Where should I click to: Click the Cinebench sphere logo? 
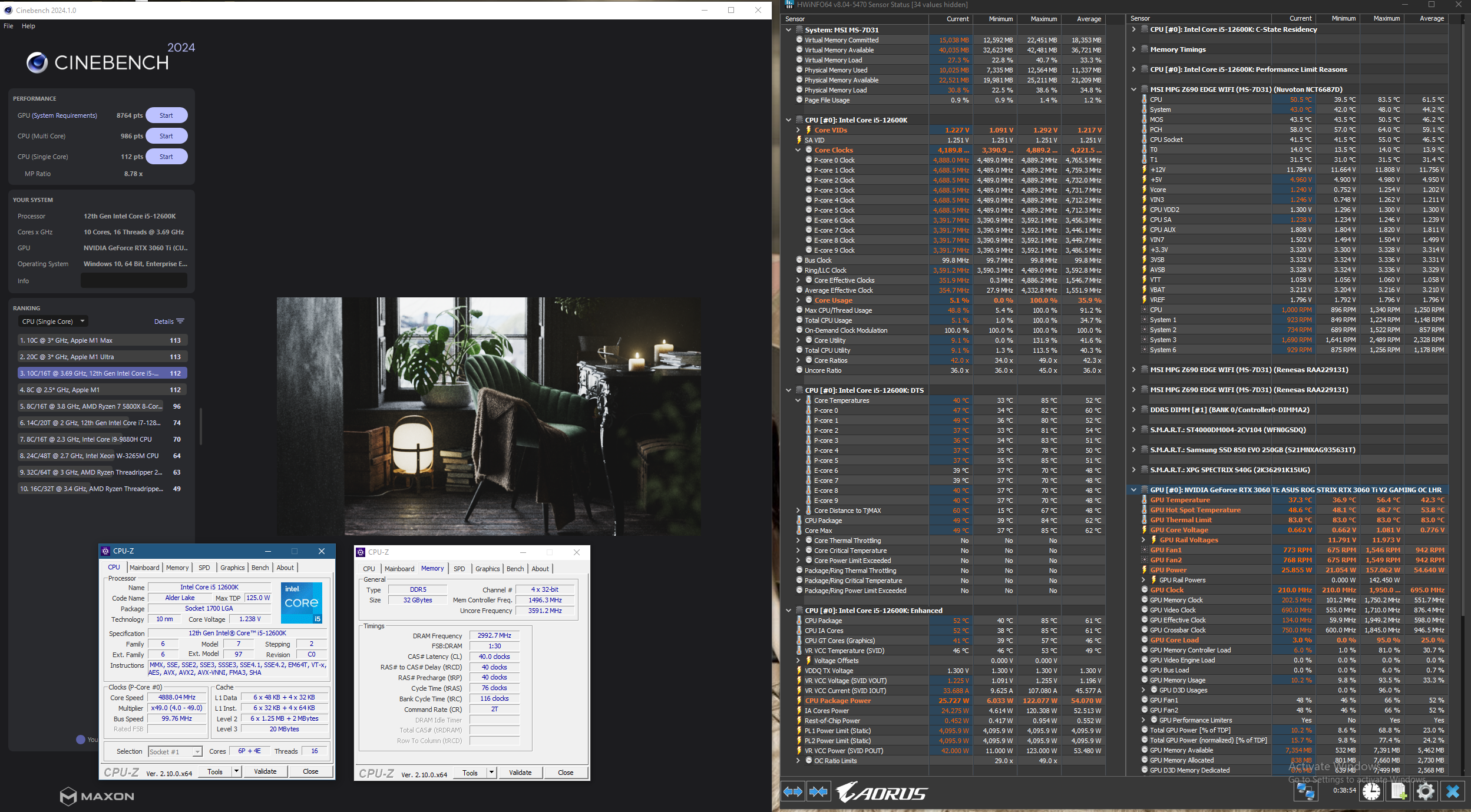(x=37, y=62)
